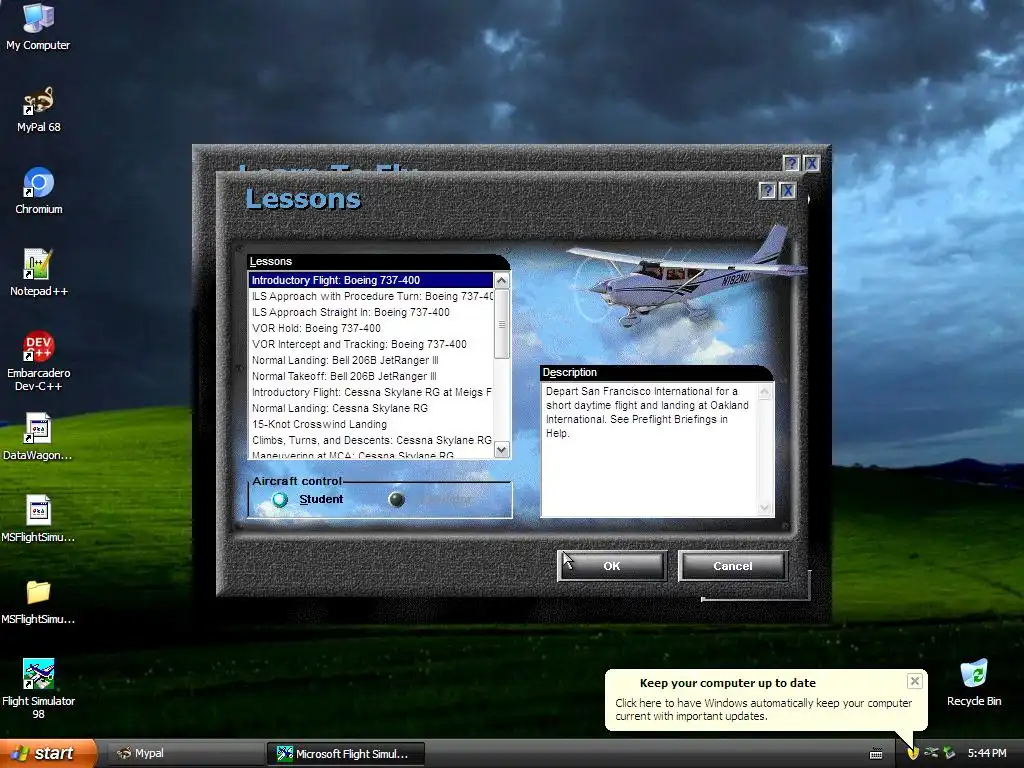Confirm lesson choice with OK
The width and height of the screenshot is (1024, 768).
tap(612, 566)
